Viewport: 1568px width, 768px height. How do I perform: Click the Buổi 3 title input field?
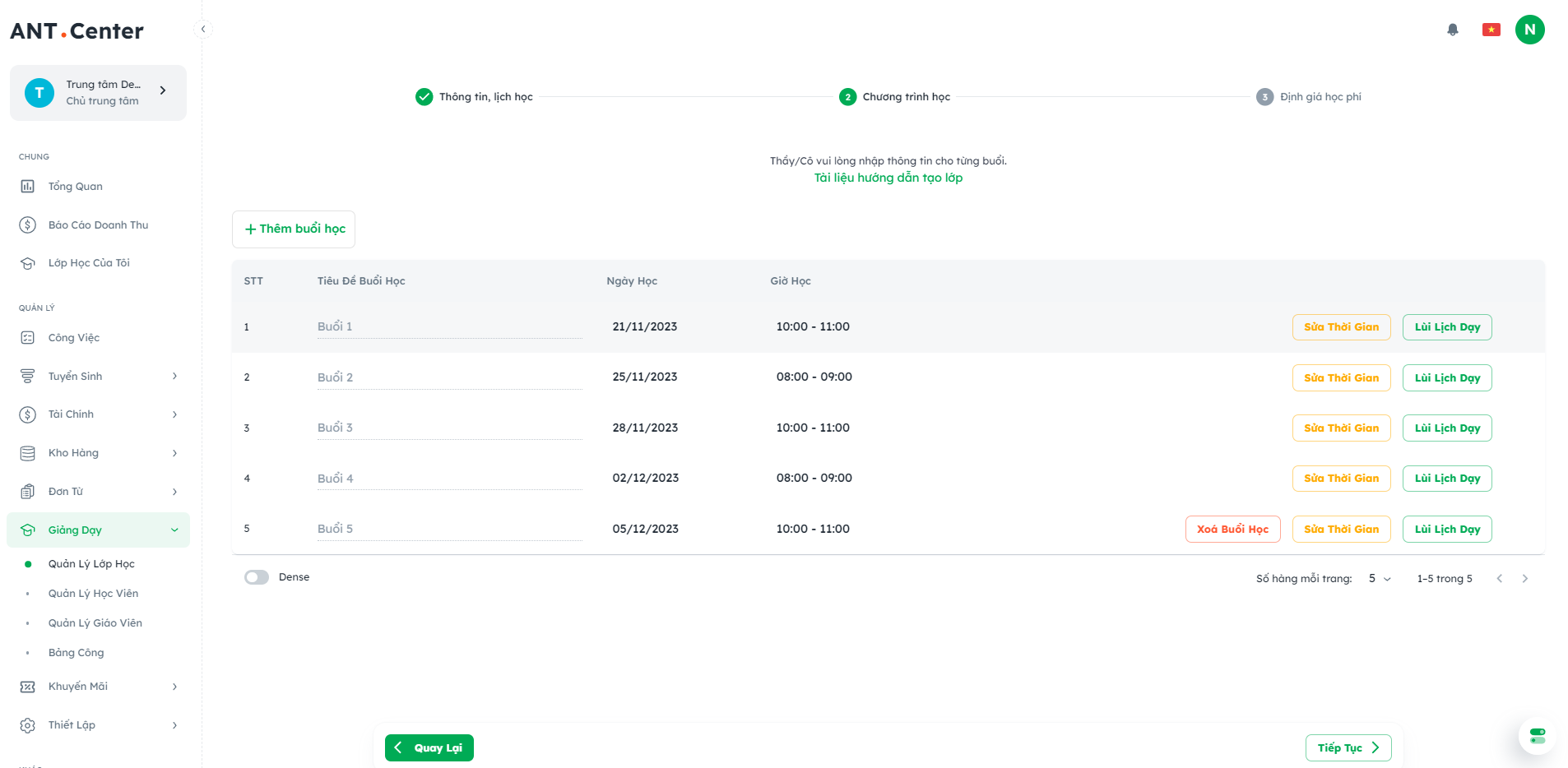point(449,428)
